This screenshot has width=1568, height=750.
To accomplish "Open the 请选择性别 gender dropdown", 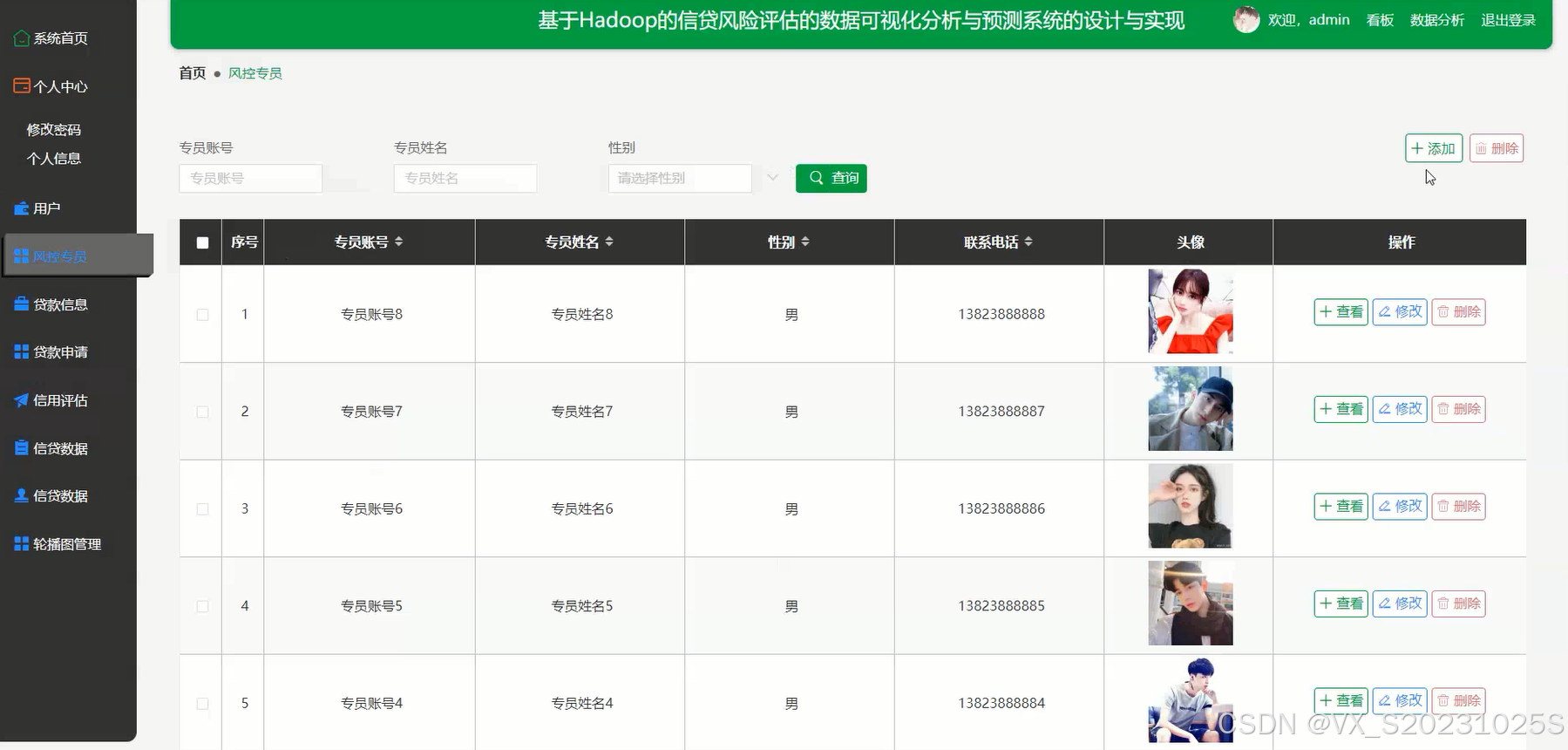I will point(680,178).
